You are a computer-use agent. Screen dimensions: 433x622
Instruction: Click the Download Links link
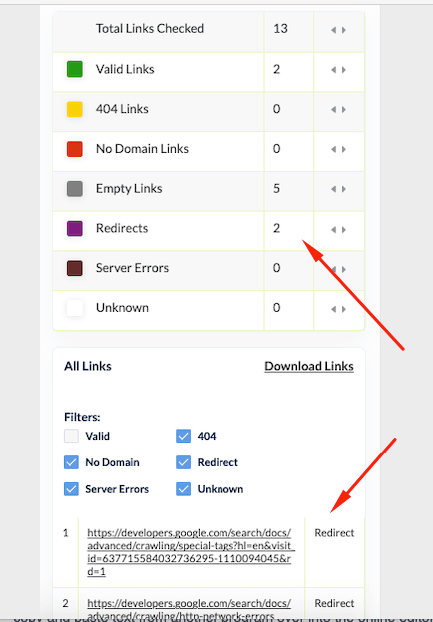pos(309,366)
